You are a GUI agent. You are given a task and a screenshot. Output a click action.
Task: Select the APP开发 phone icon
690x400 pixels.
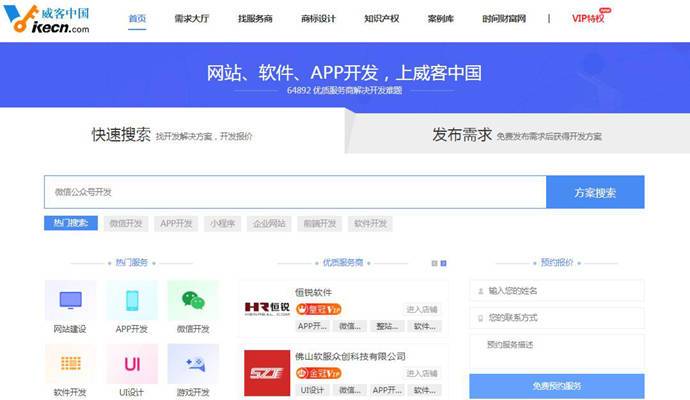pos(132,300)
